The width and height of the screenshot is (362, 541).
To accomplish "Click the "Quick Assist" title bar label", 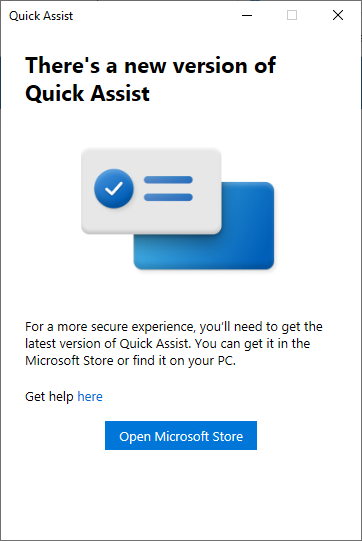I will (x=41, y=16).
